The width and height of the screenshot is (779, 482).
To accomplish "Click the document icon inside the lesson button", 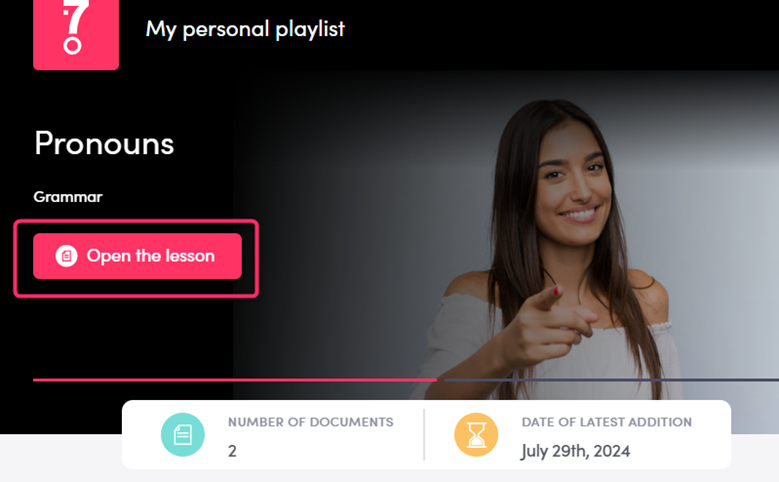I will pyautogui.click(x=67, y=256).
